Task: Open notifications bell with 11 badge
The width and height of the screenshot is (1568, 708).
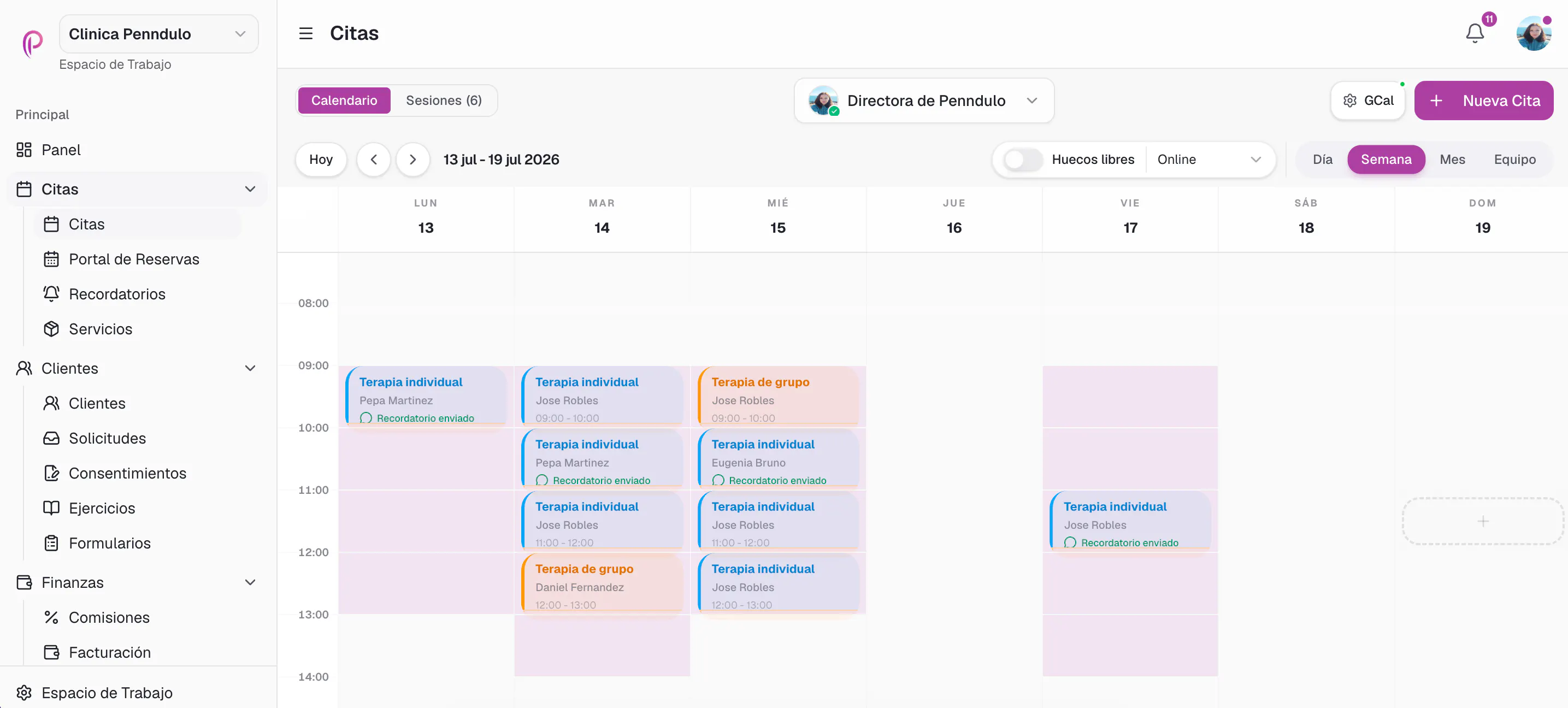Action: click(x=1475, y=33)
